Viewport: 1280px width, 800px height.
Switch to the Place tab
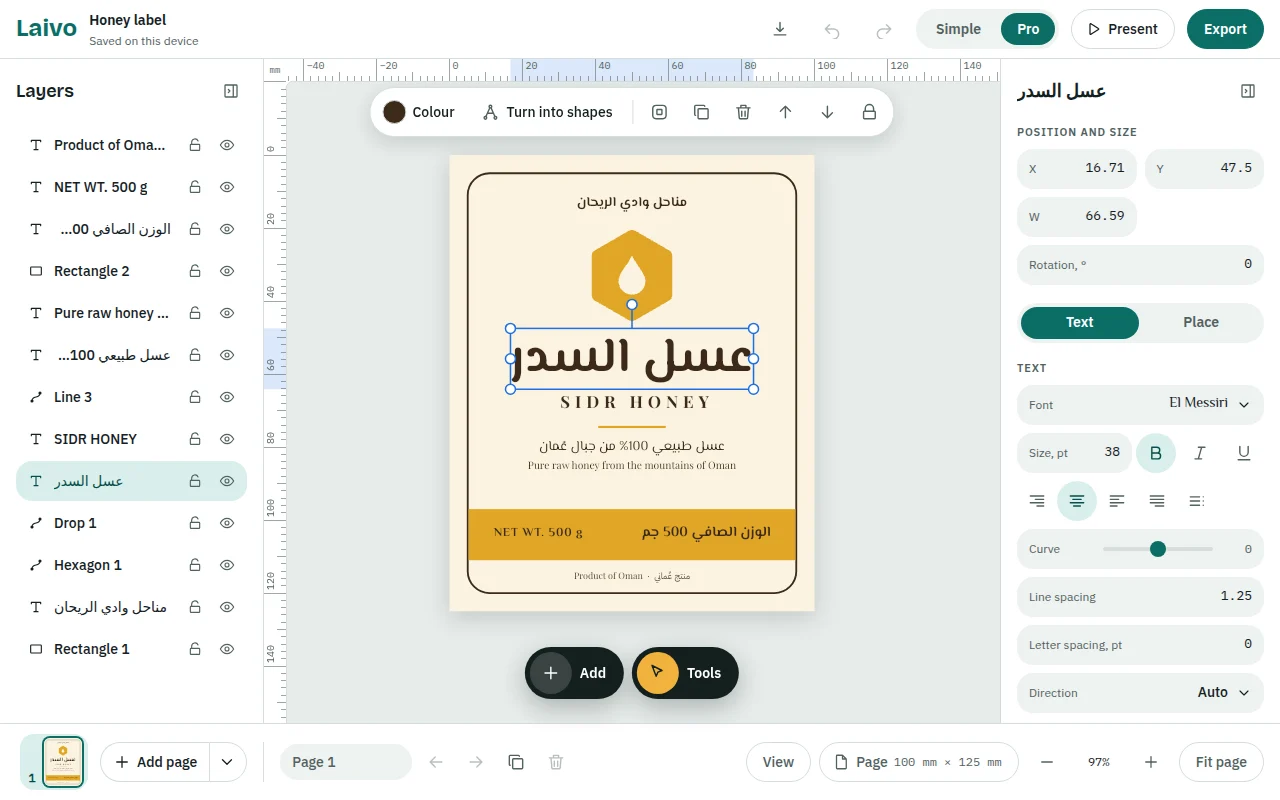(1200, 322)
